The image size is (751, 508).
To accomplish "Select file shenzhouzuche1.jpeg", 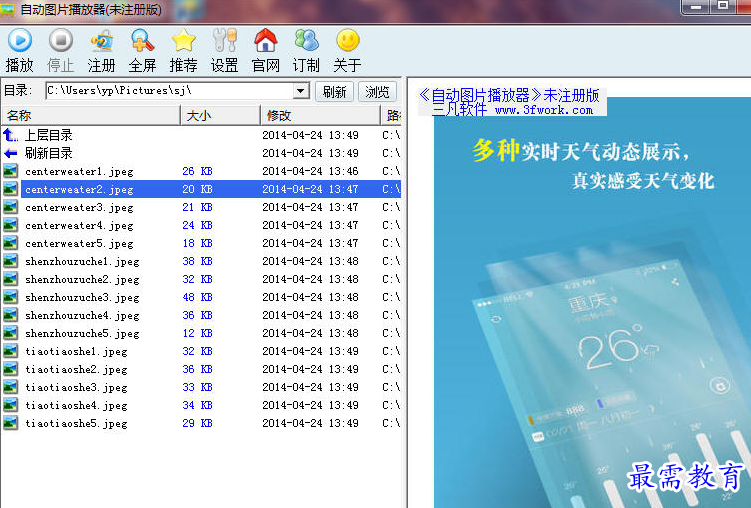I will pyautogui.click(x=82, y=261).
